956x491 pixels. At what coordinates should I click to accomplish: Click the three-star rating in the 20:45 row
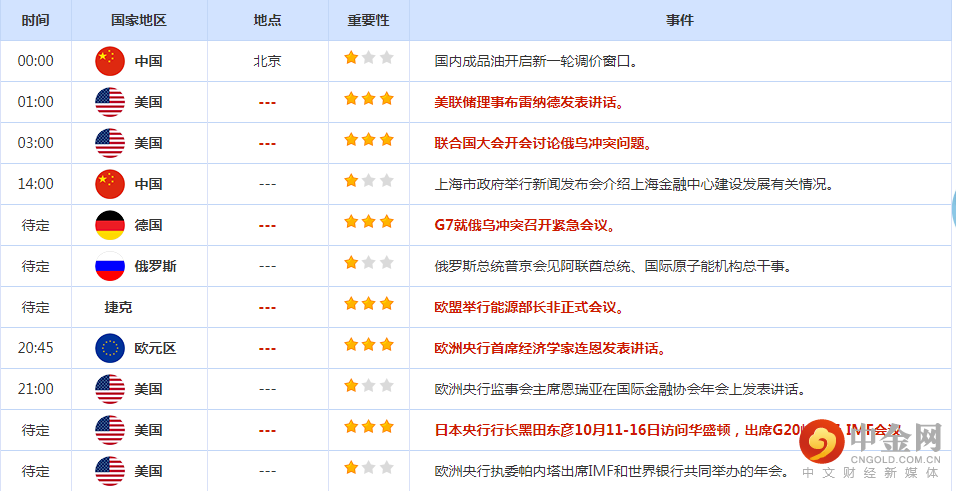coord(369,345)
